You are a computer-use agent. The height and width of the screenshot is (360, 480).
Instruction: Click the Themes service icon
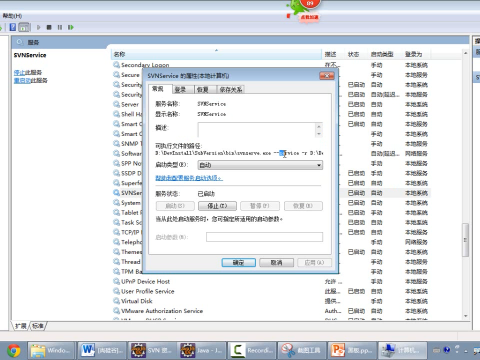click(116, 252)
